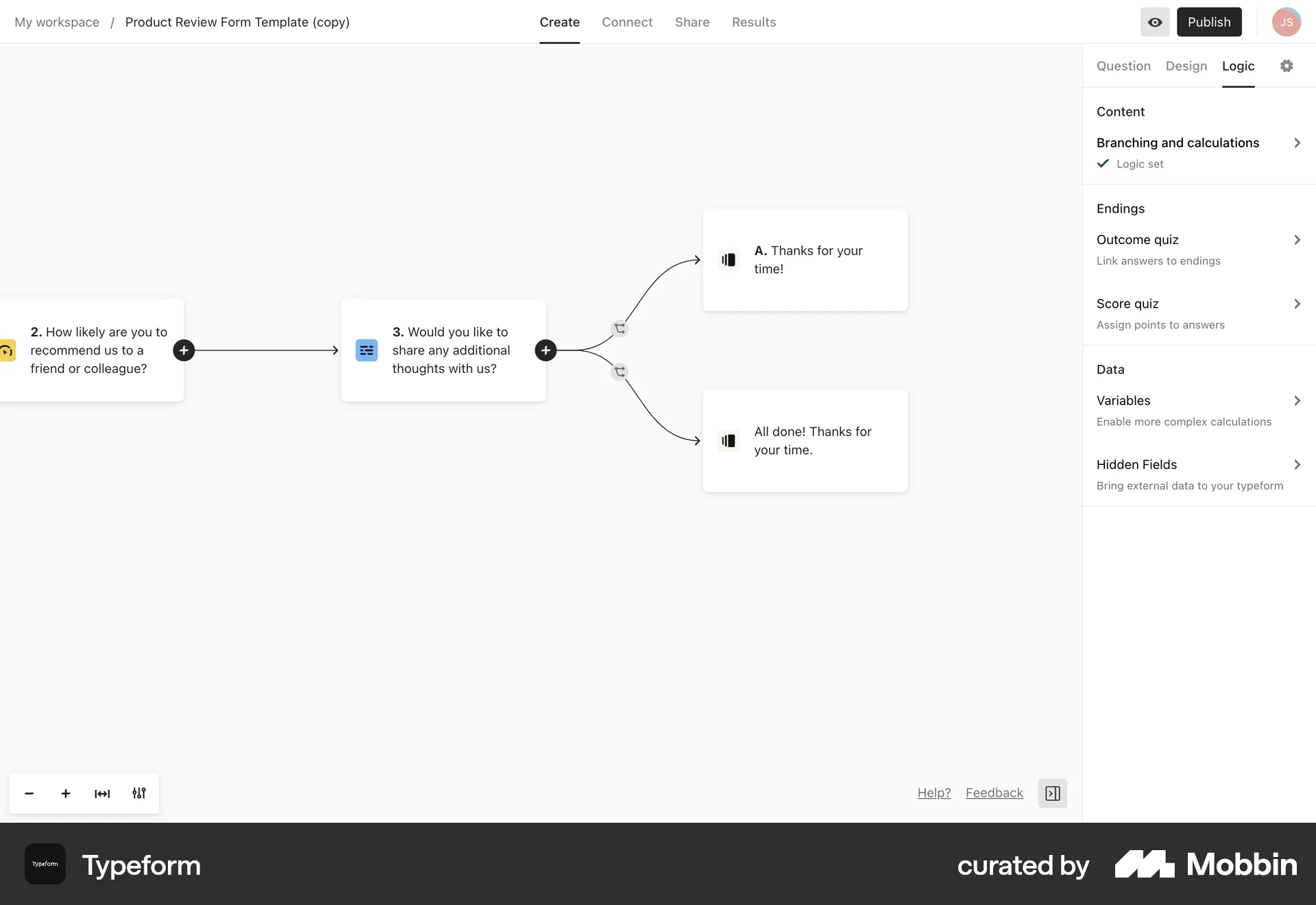Screen dimensions: 1316x905
Task: Fit the flow to the canvas width
Action: coord(101,793)
